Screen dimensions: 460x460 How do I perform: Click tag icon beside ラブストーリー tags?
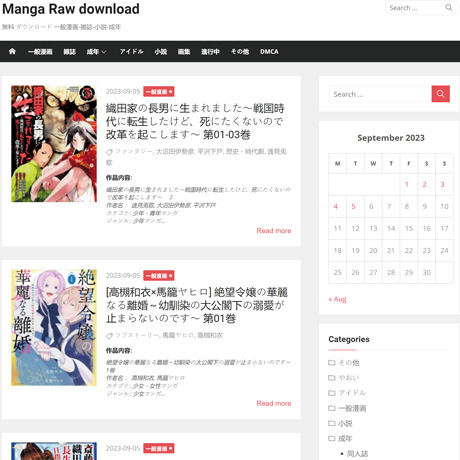tap(109, 336)
